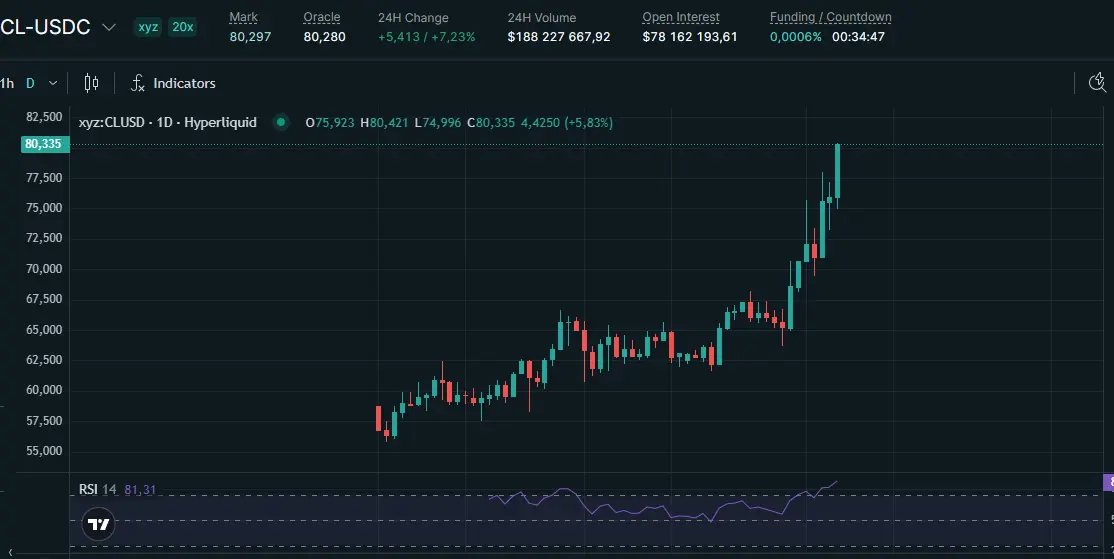Click the quick search icon at top right

point(1098,83)
